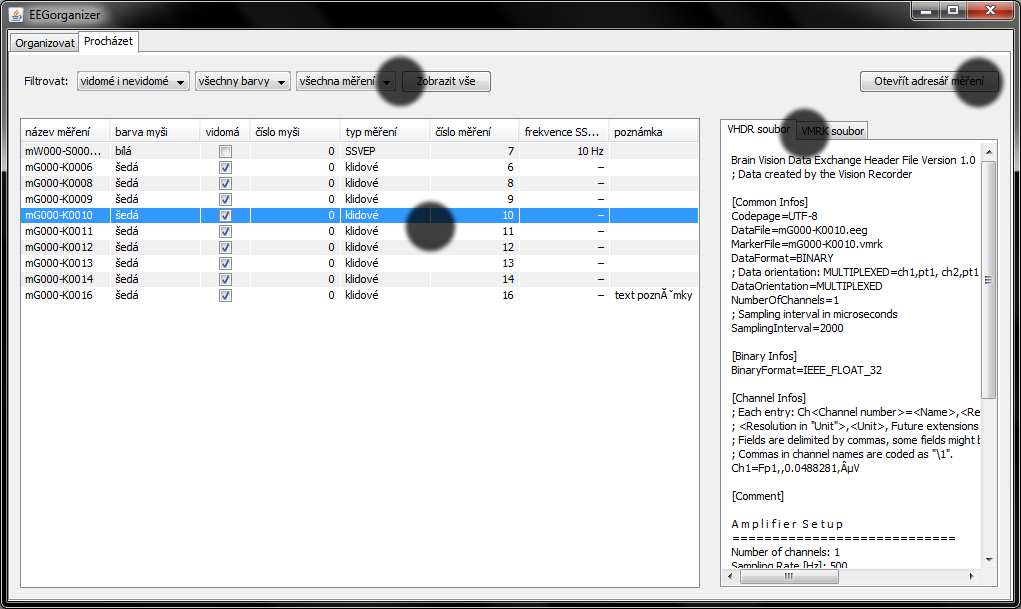The image size is (1021, 609).
Task: Sort by 'název měření' column header
Action: (65, 132)
